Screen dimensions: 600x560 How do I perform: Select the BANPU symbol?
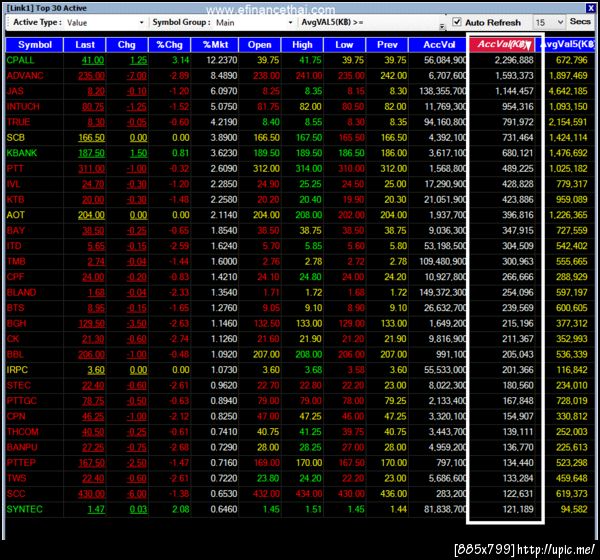22,448
